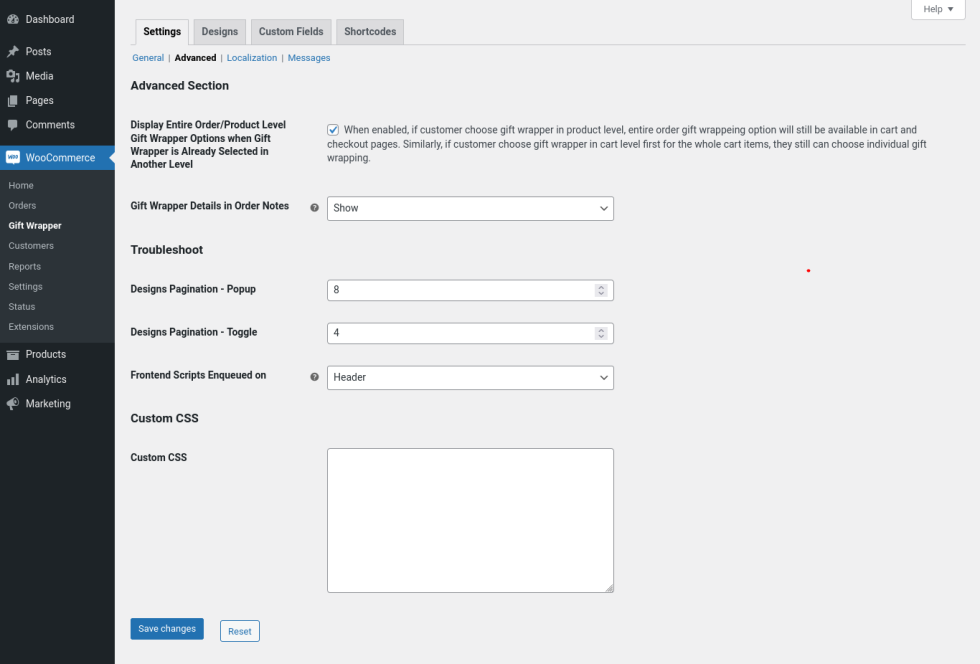
Task: Click the Products archive icon
Action: [13, 355]
